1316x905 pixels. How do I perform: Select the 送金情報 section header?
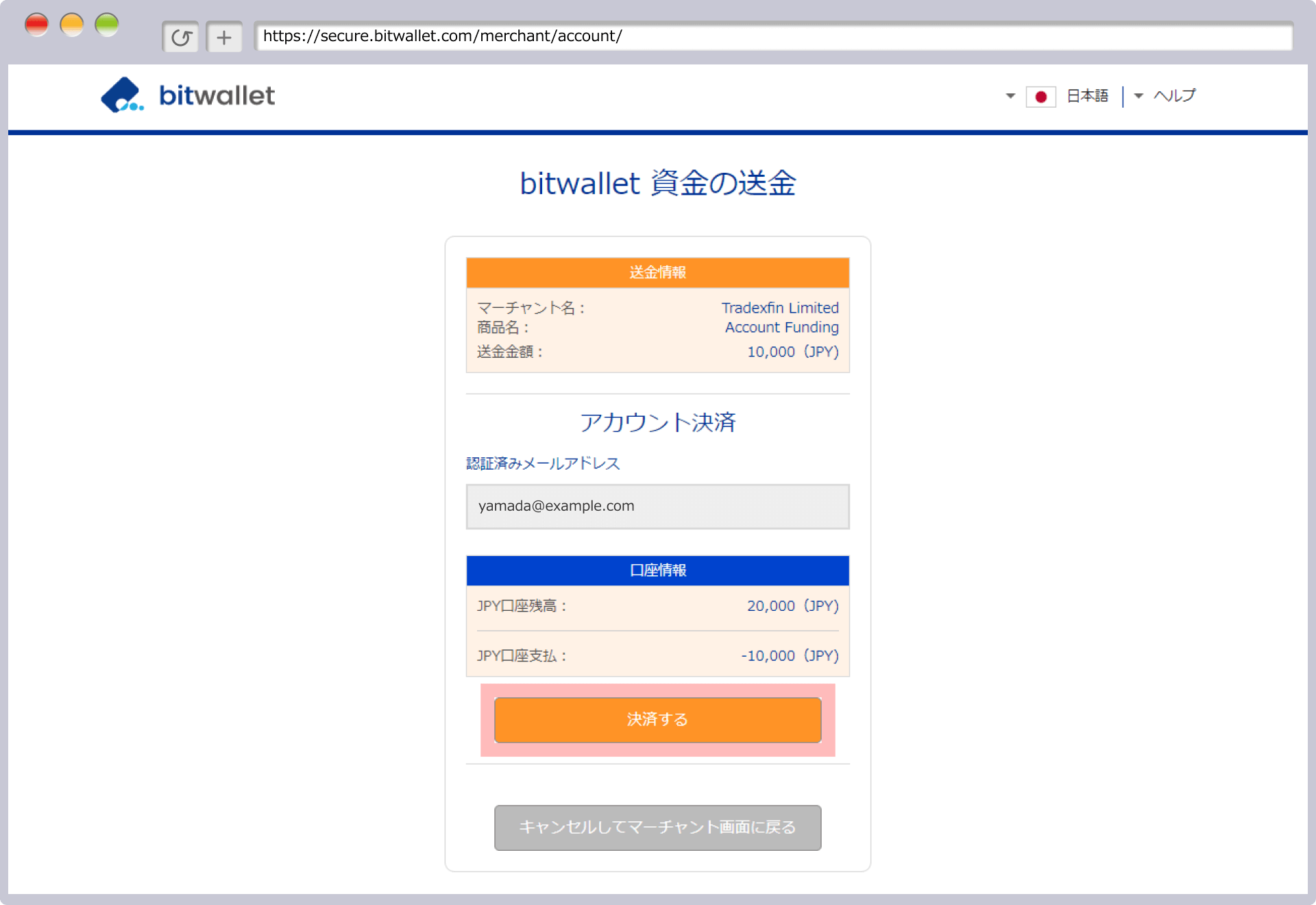point(657,272)
